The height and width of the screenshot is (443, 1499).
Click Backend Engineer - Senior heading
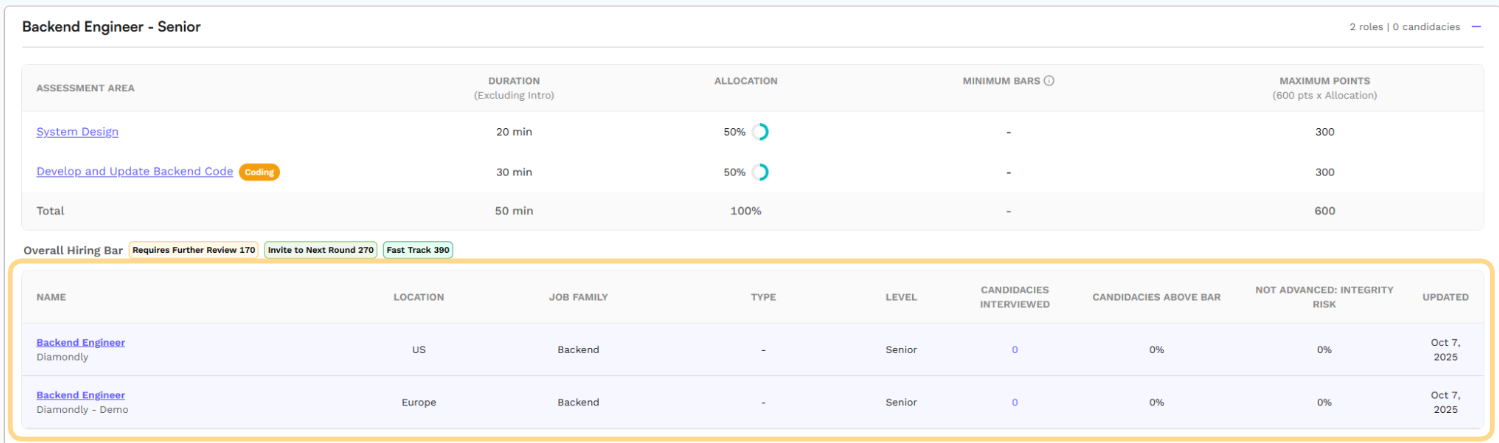tap(111, 27)
